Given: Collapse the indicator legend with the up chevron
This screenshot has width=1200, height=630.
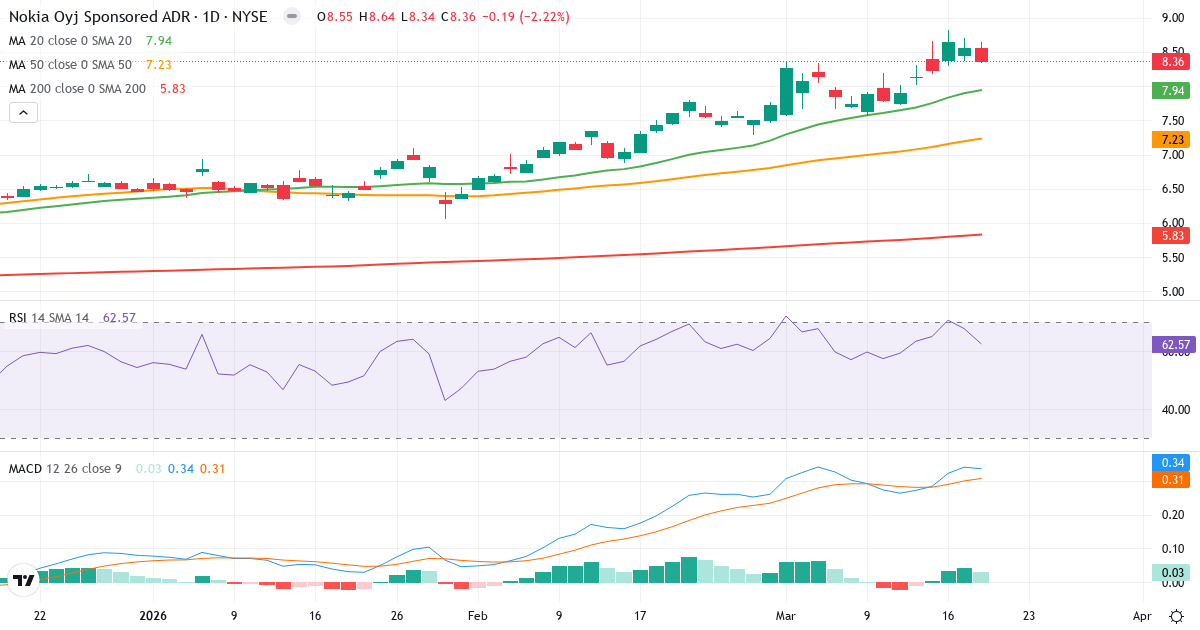Looking at the screenshot, I should point(22,112).
